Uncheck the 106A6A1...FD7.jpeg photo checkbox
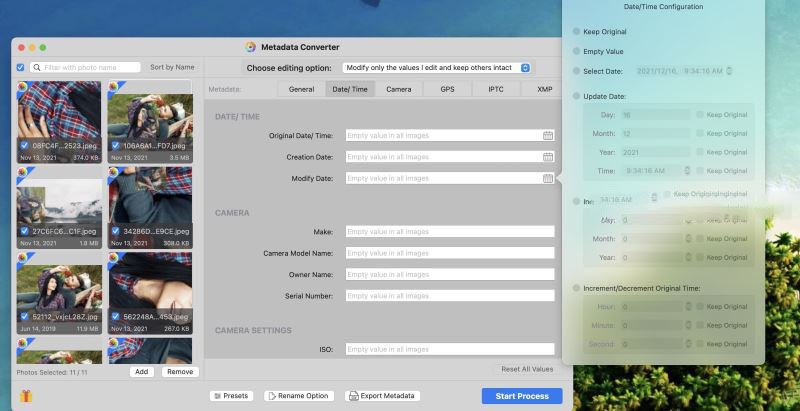The width and height of the screenshot is (800, 411). 115,145
